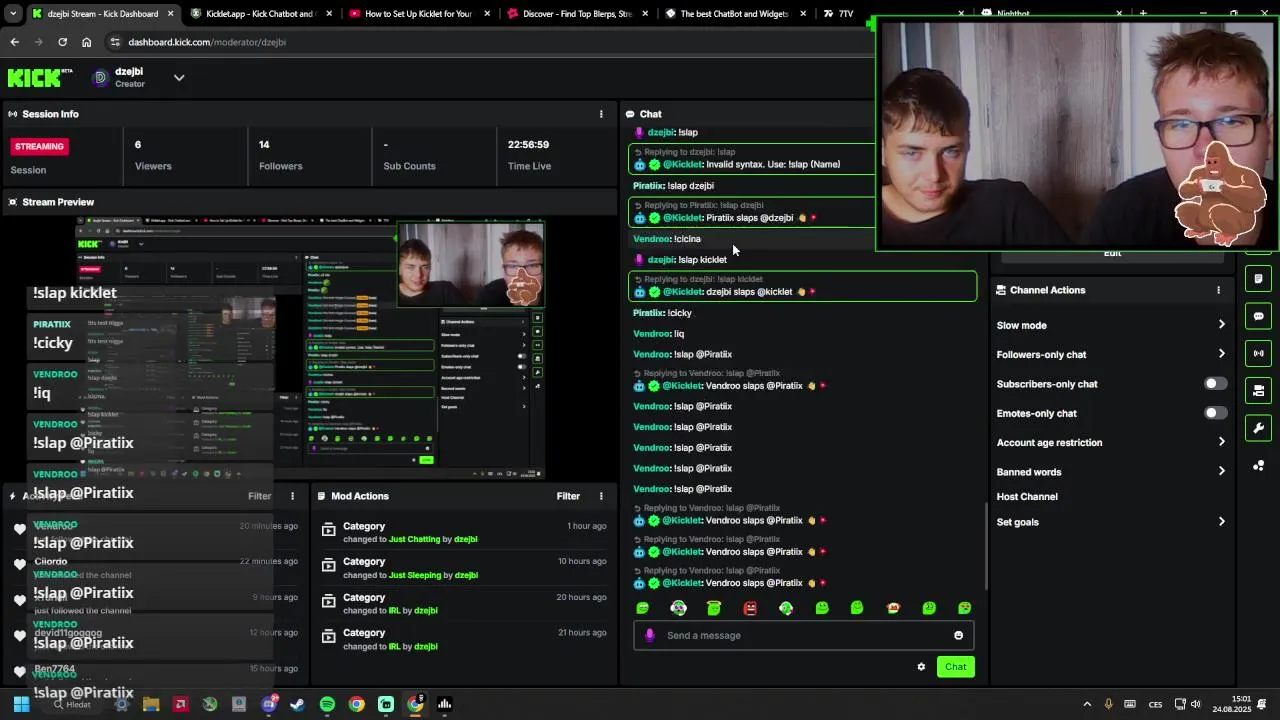Open chat settings gear icon
This screenshot has height=720, width=1280.
click(x=921, y=667)
